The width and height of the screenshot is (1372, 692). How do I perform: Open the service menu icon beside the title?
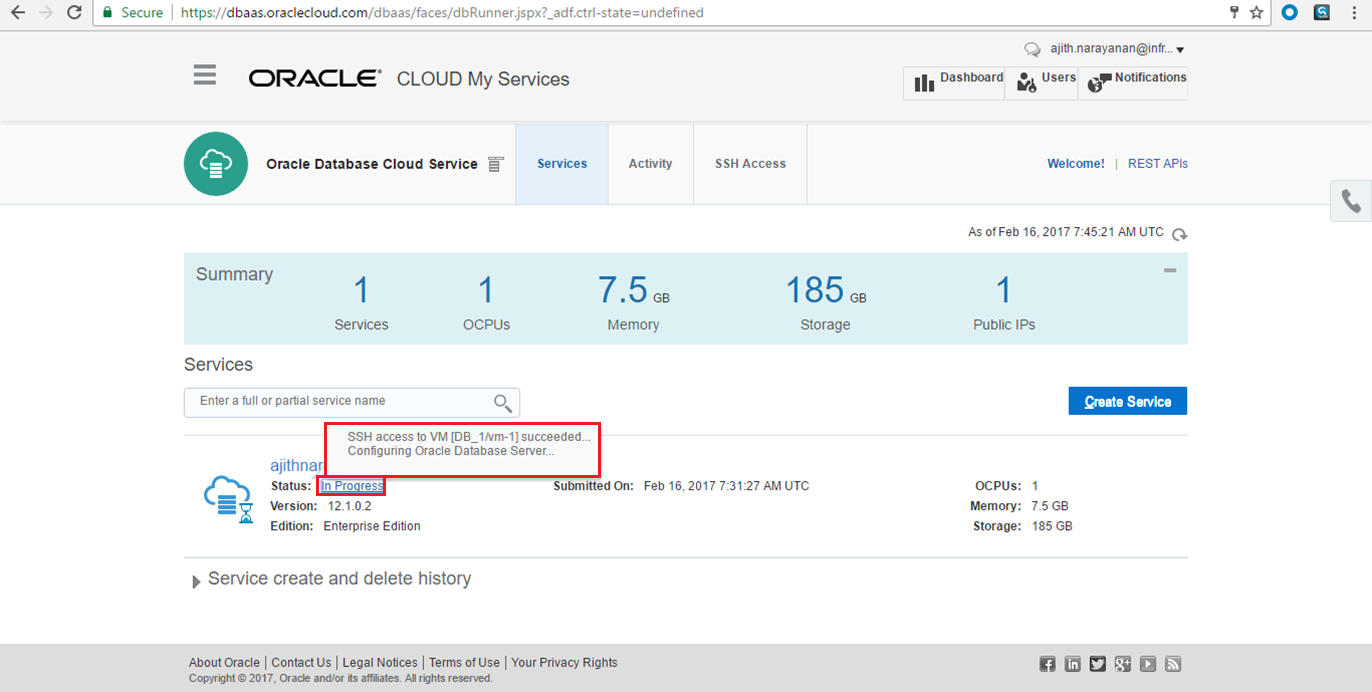(495, 164)
